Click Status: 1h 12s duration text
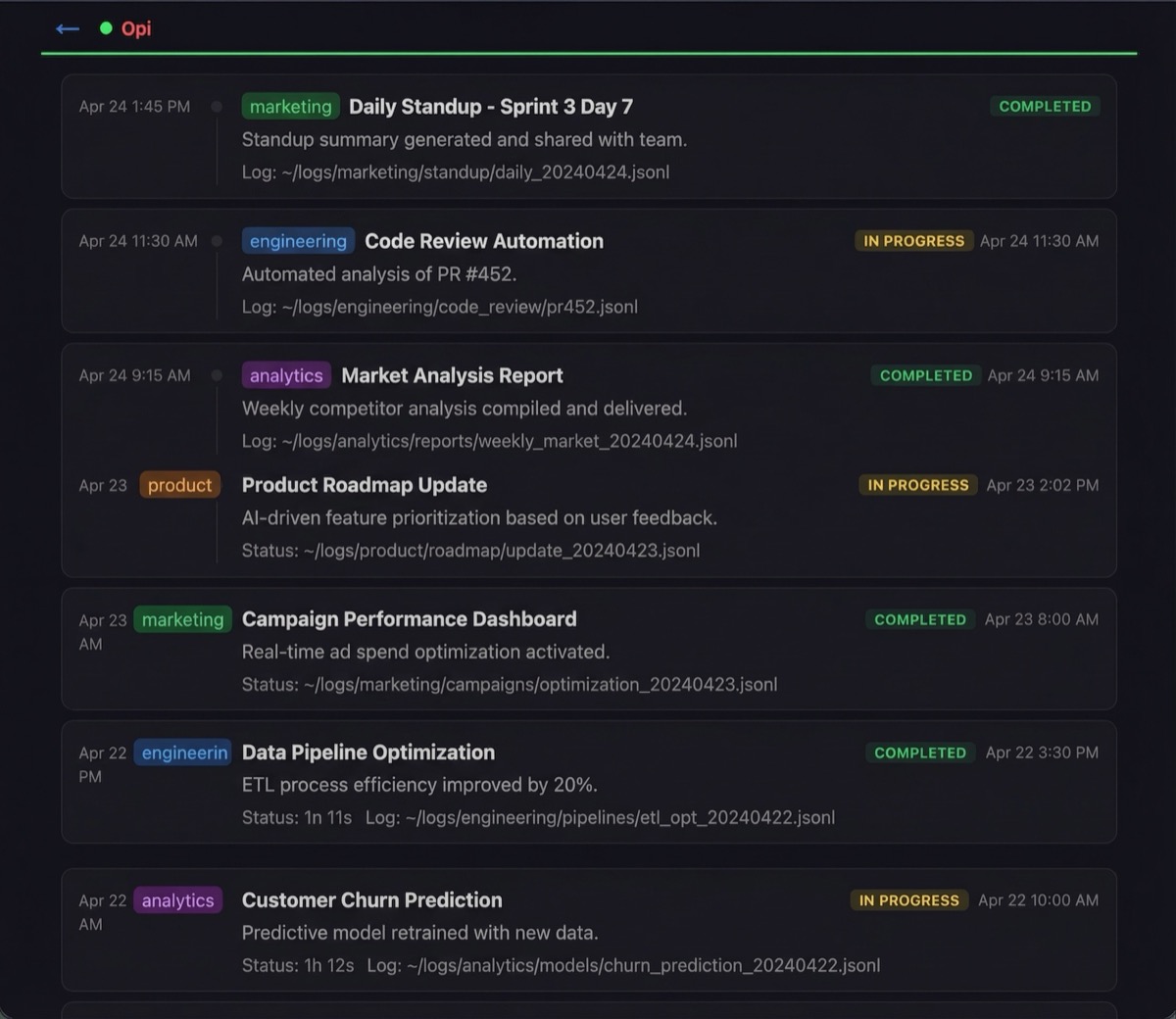This screenshot has height=1019, width=1176. (298, 965)
